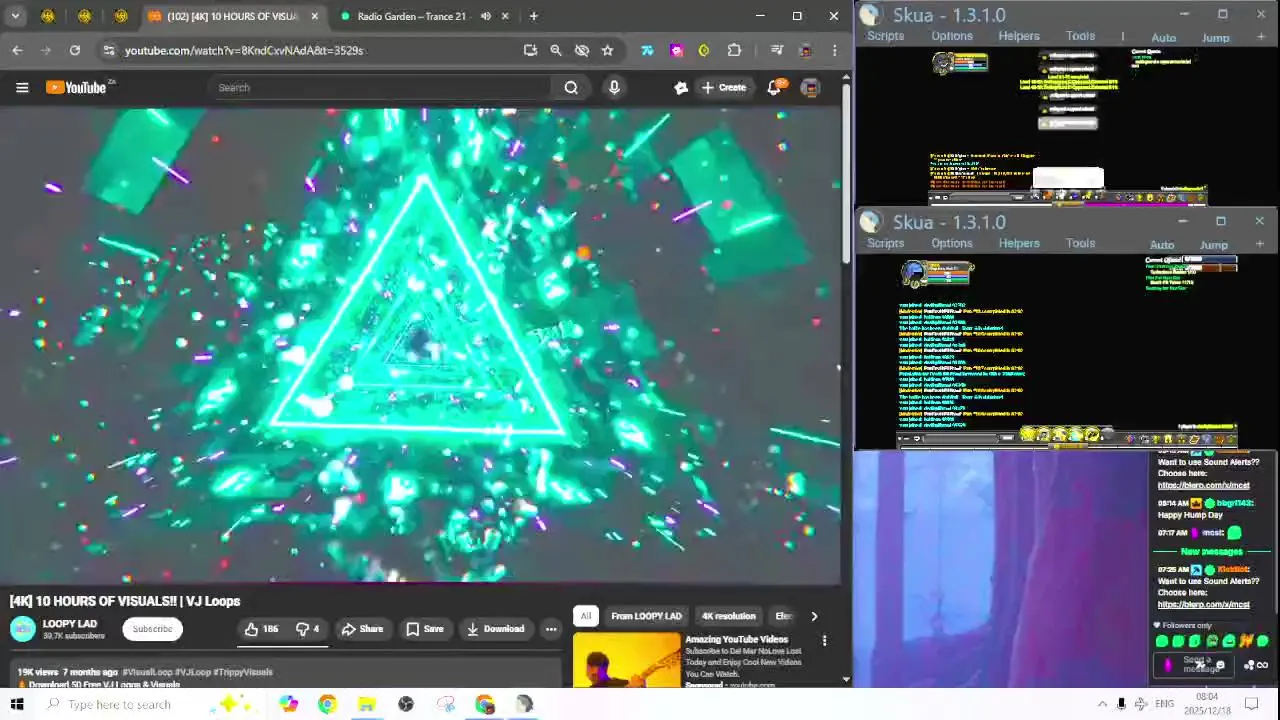1280x720 pixels.
Task: Go to the YouTube home logo
Action: tap(78, 88)
